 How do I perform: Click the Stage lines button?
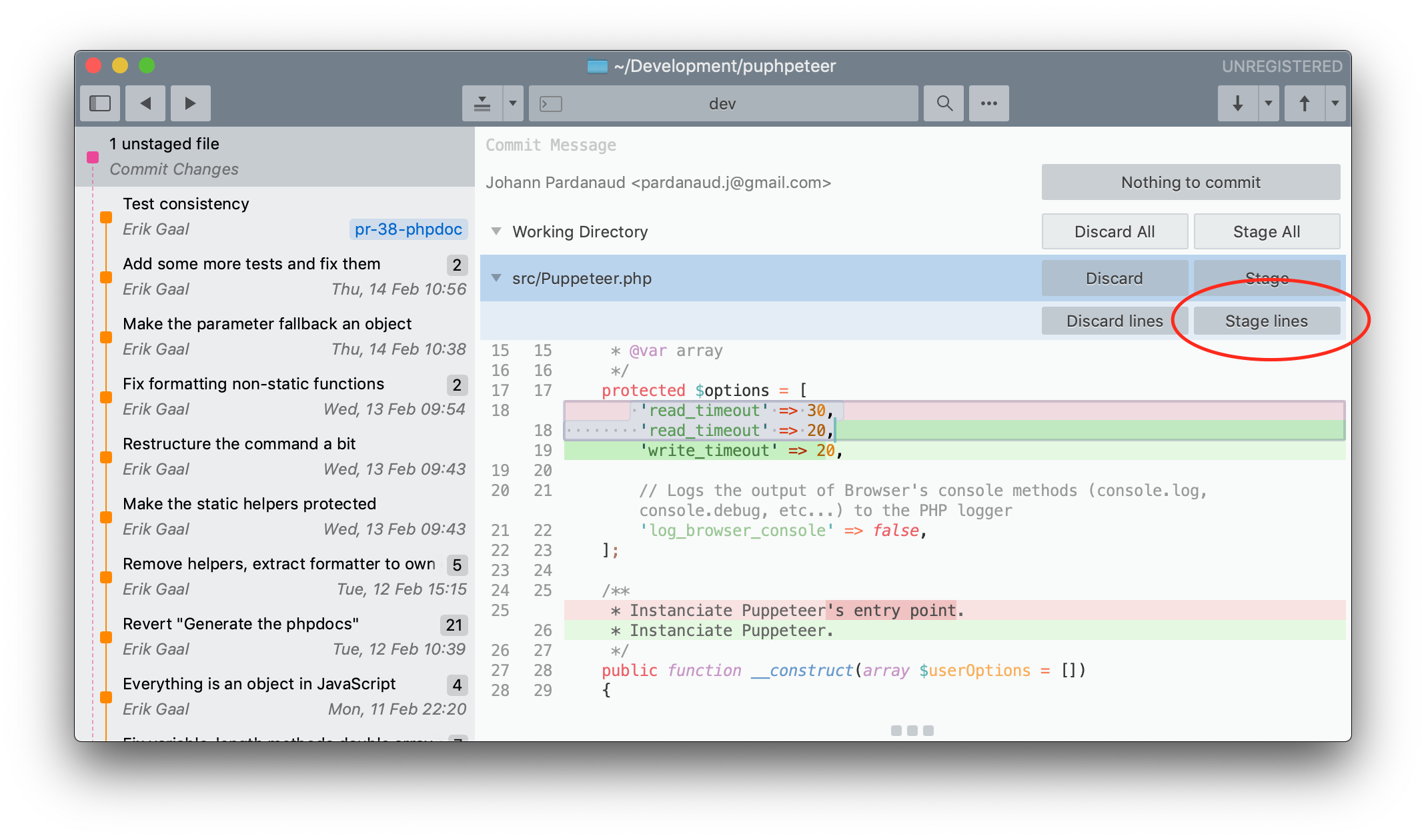[x=1266, y=321]
